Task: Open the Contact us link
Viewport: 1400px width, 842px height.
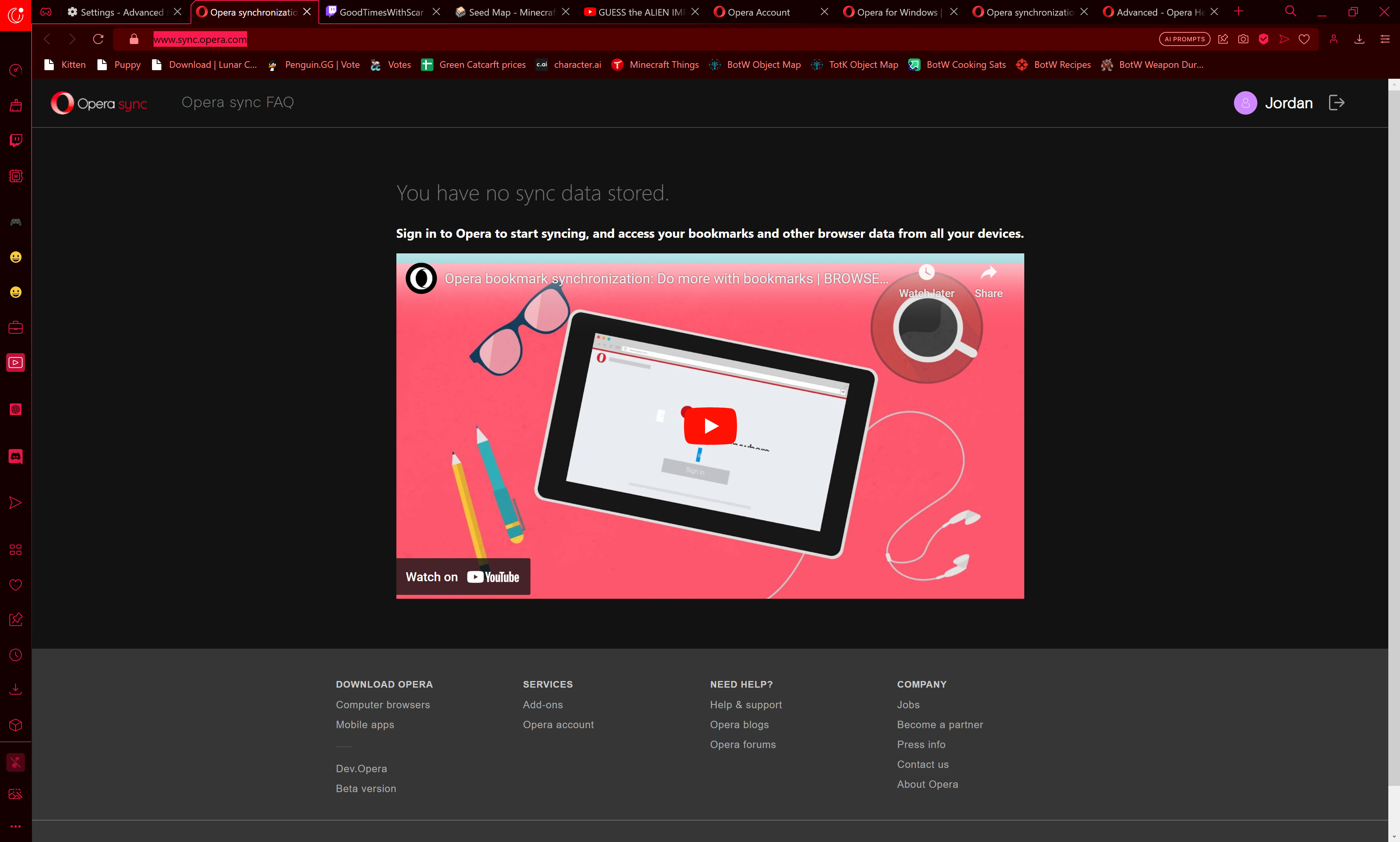Action: click(x=923, y=764)
